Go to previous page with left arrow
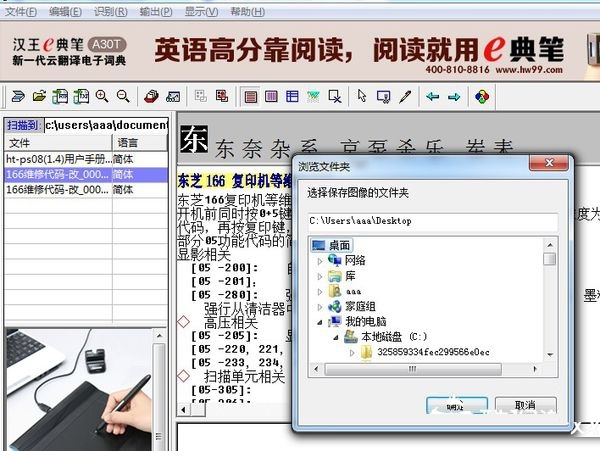The height and width of the screenshot is (451, 600). tap(433, 96)
